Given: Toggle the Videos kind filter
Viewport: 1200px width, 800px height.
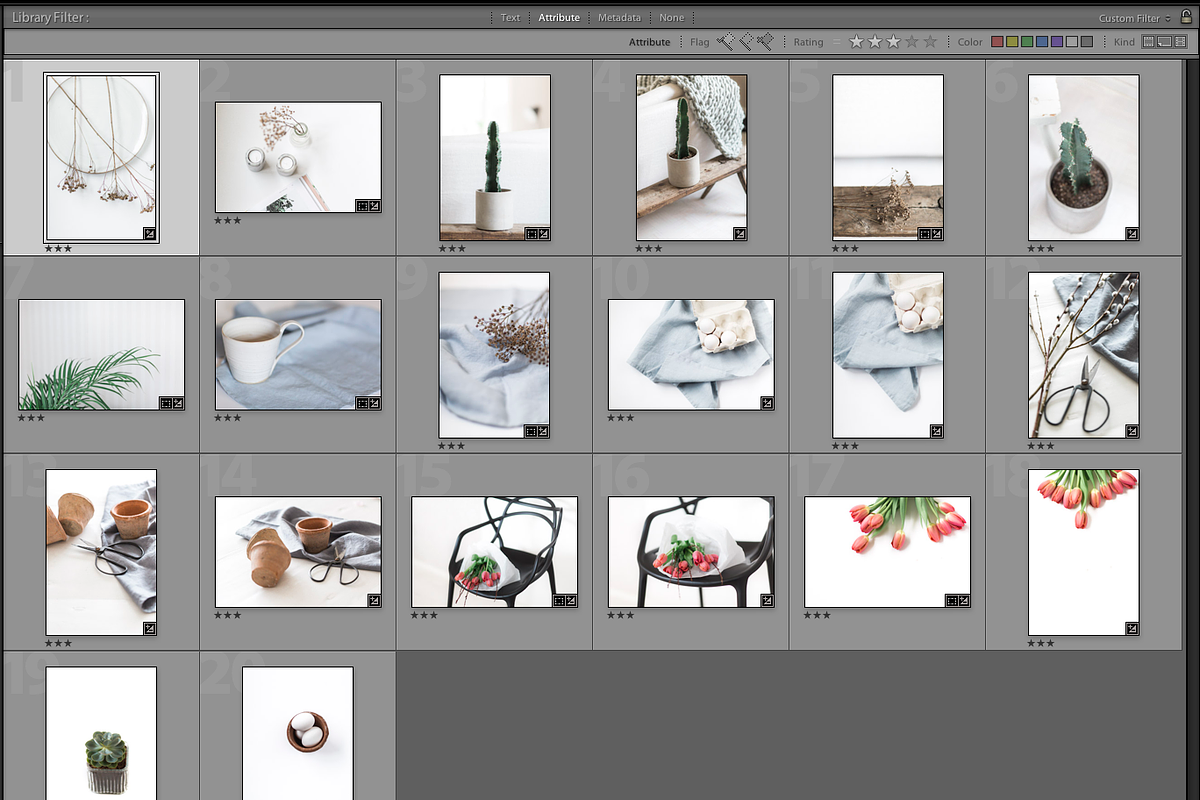Looking at the screenshot, I should (1178, 42).
